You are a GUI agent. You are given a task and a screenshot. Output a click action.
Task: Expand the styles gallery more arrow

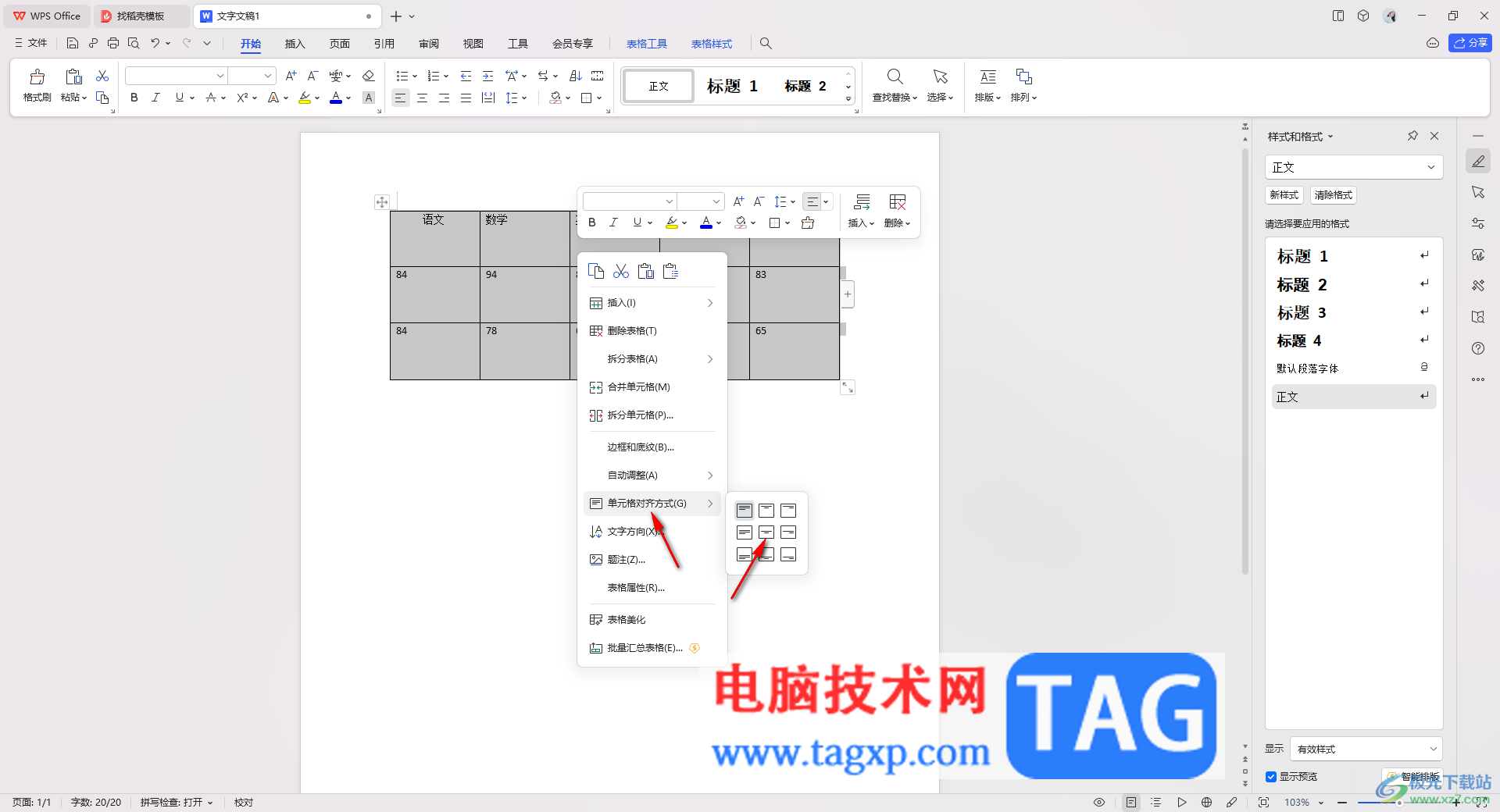pyautogui.click(x=848, y=99)
